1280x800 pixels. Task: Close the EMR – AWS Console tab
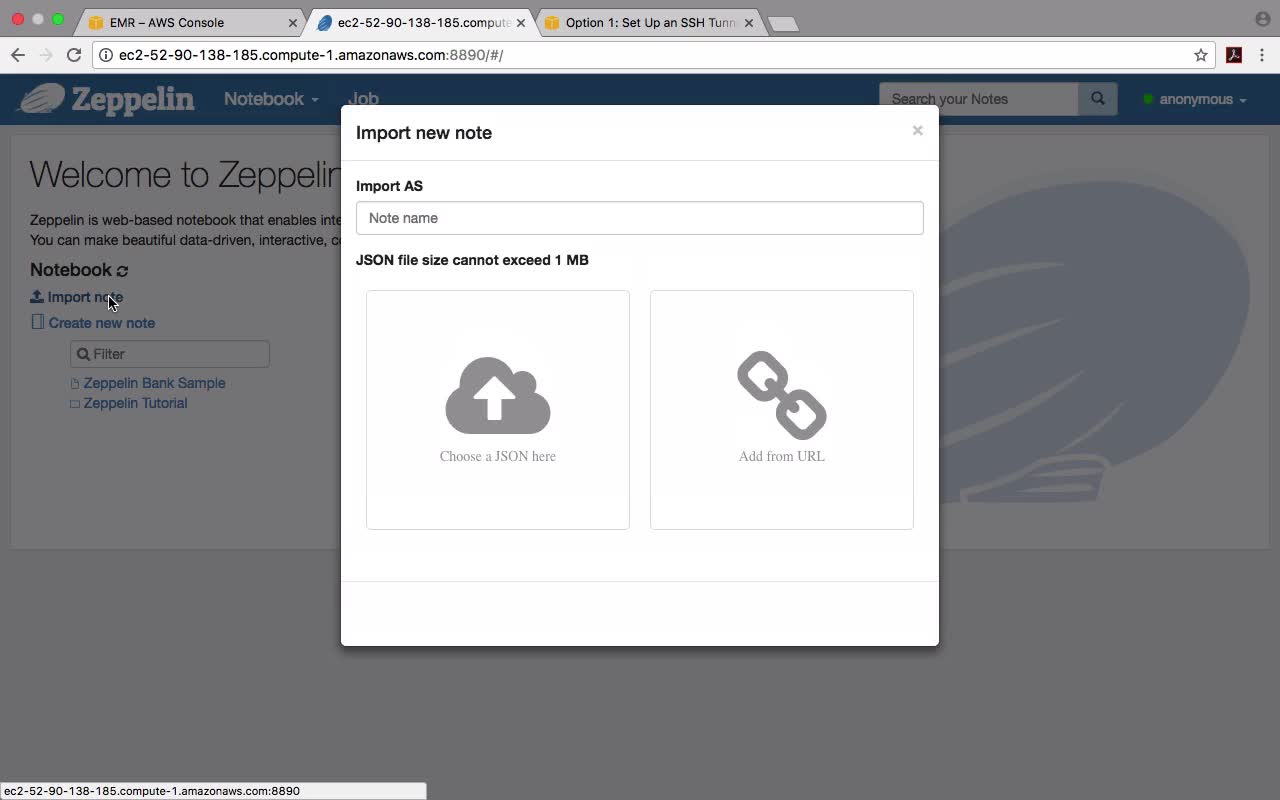click(x=293, y=23)
